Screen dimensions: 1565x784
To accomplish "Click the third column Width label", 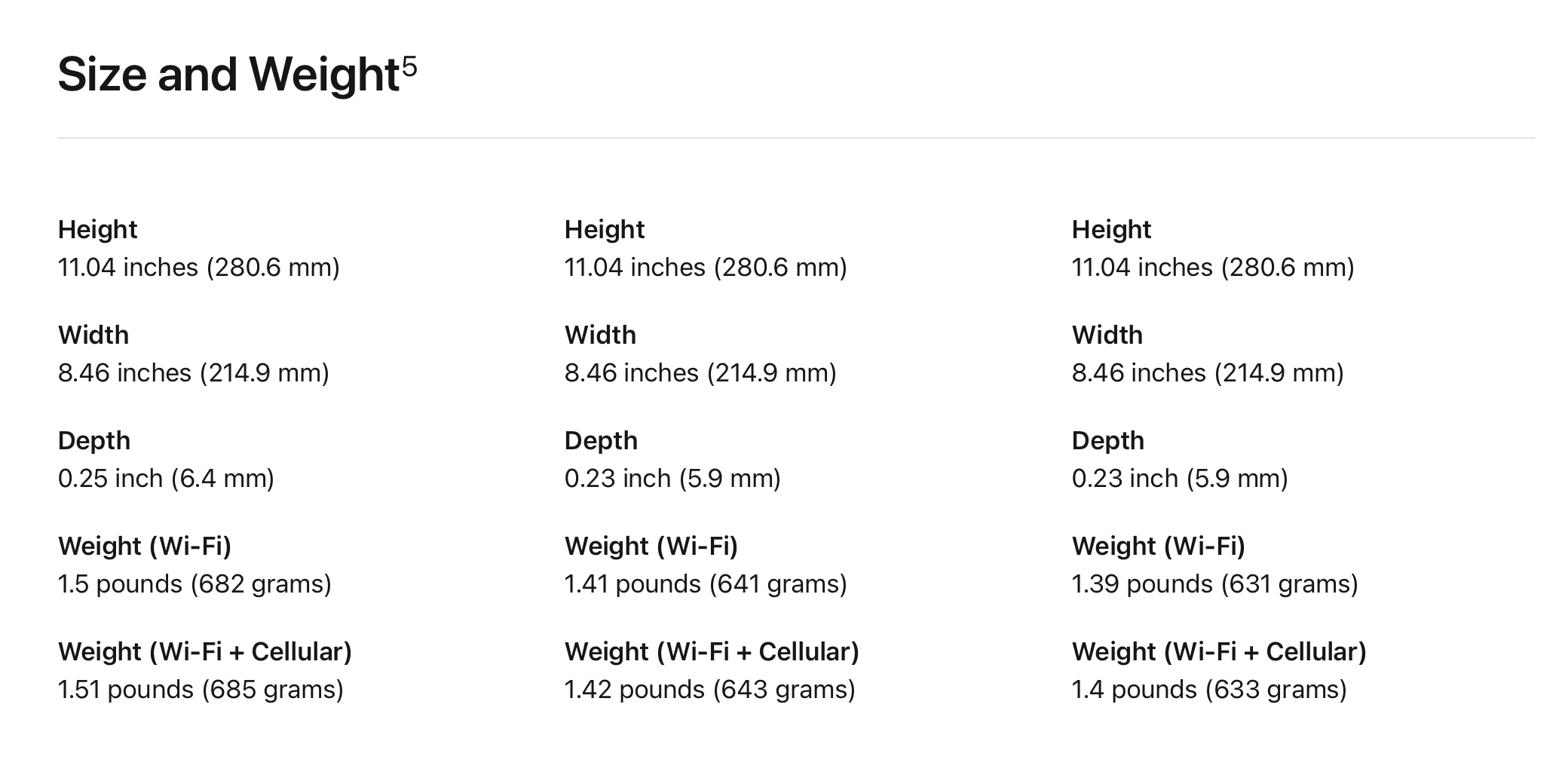I will 1107,335.
